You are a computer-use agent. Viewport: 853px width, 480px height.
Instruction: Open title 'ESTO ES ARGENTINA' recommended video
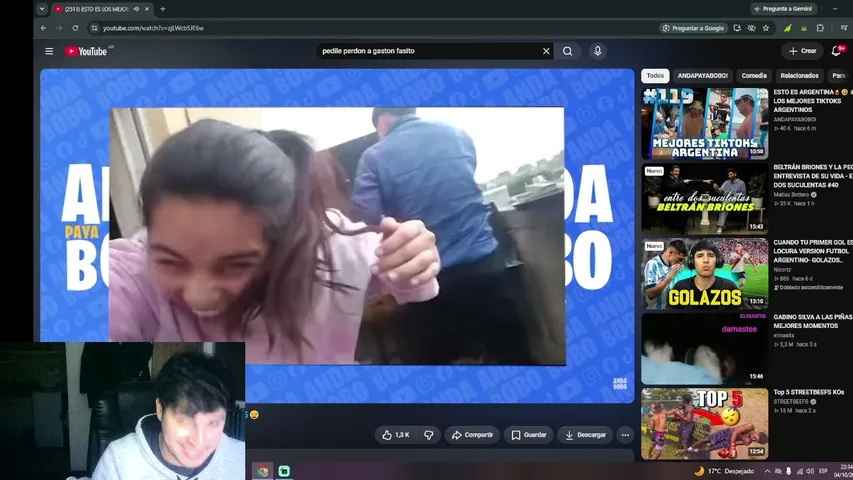tap(813, 101)
